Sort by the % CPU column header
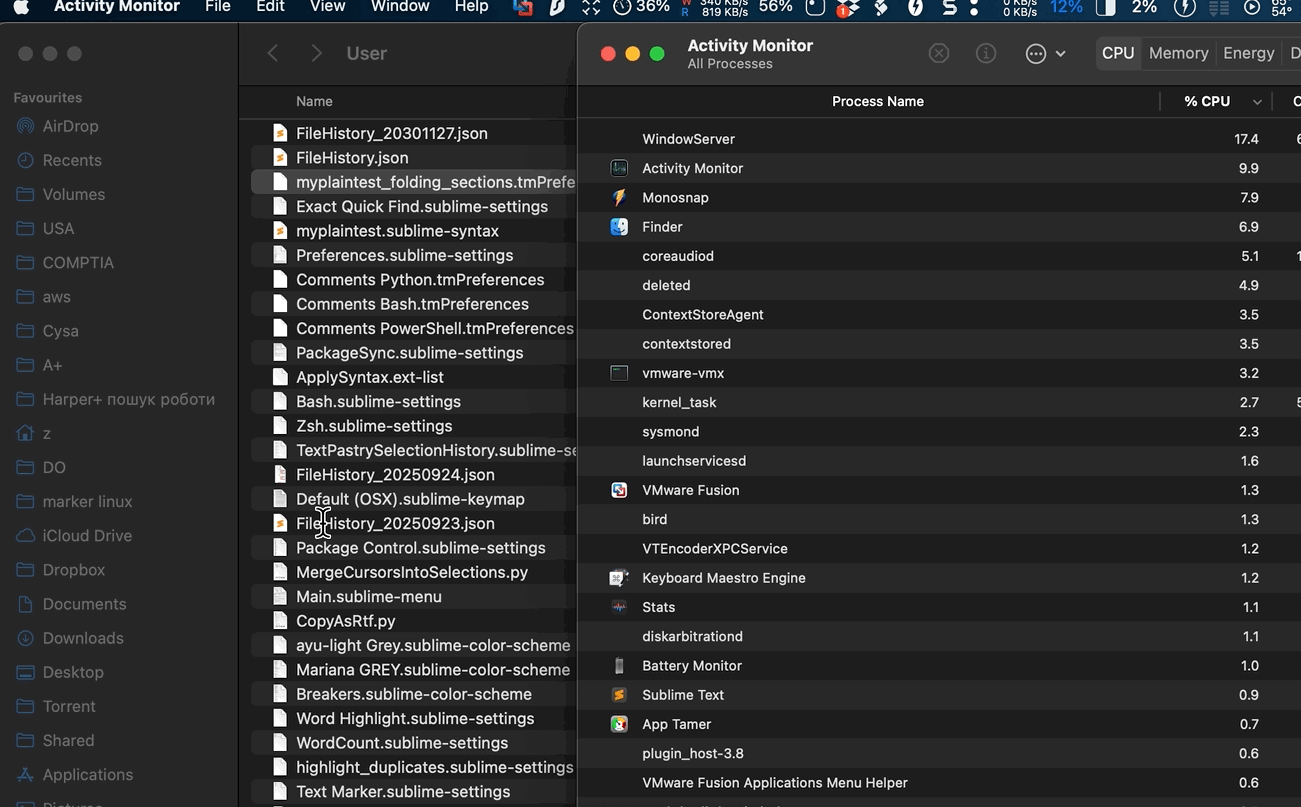Viewport: 1301px width, 807px height. pyautogui.click(x=1206, y=101)
